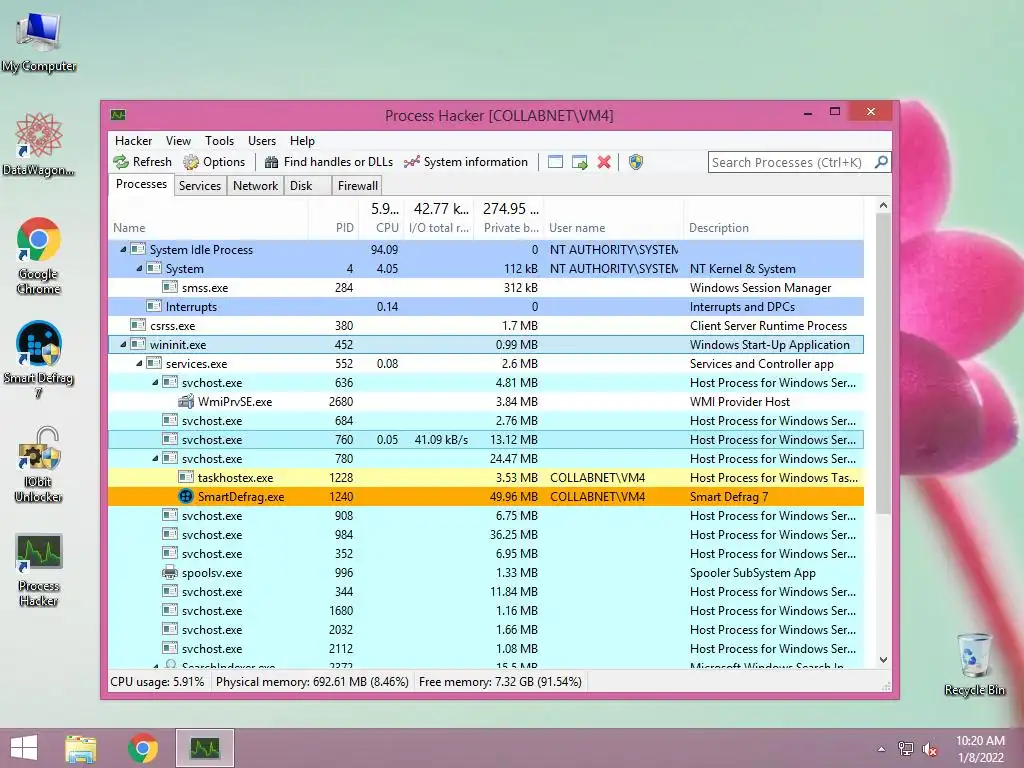Click the Free memory status bar entry

[x=500, y=682]
